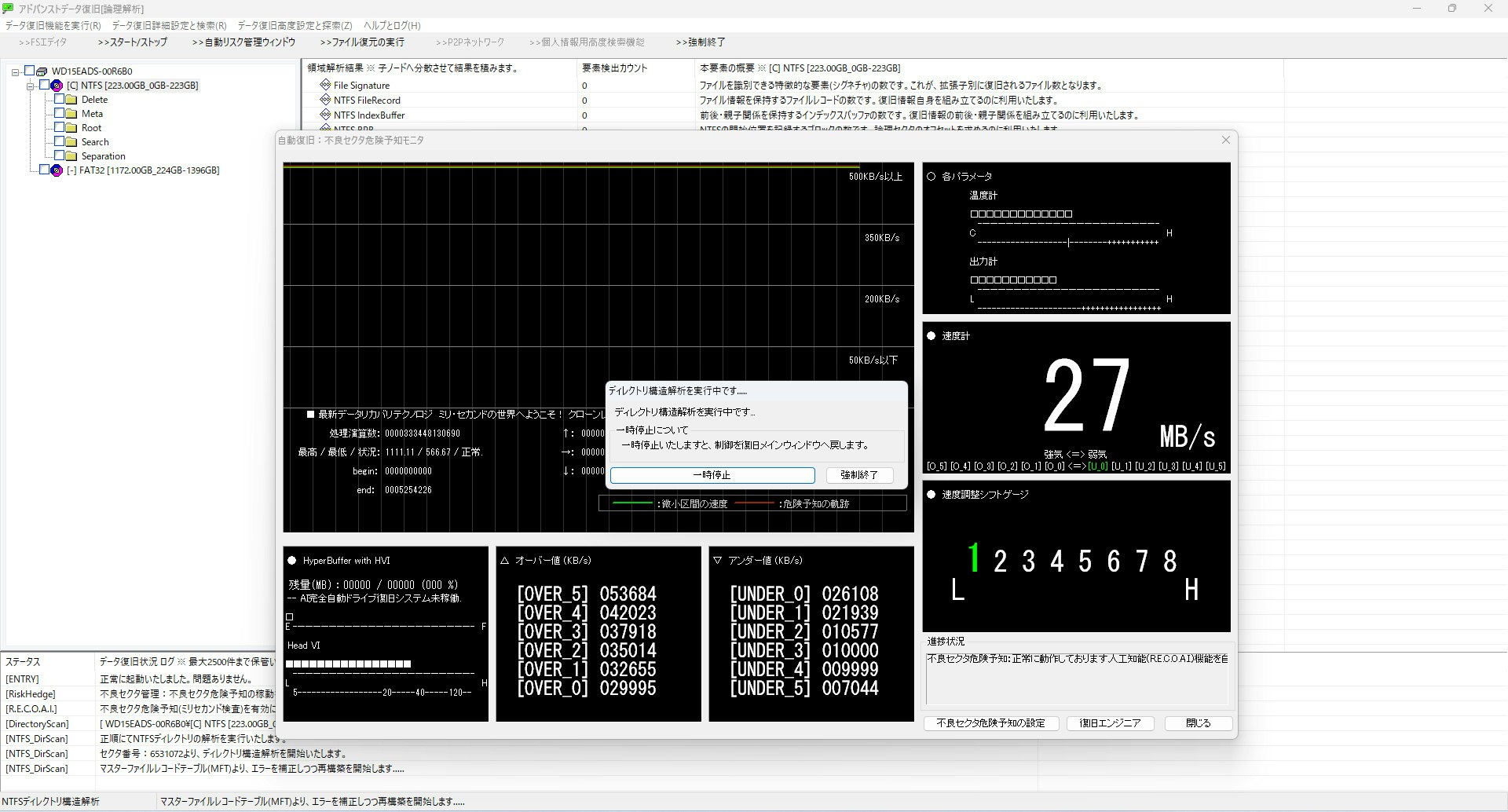Click the 不良セクタ危険予知の設定 button
The width and height of the screenshot is (1508, 812).
point(990,723)
